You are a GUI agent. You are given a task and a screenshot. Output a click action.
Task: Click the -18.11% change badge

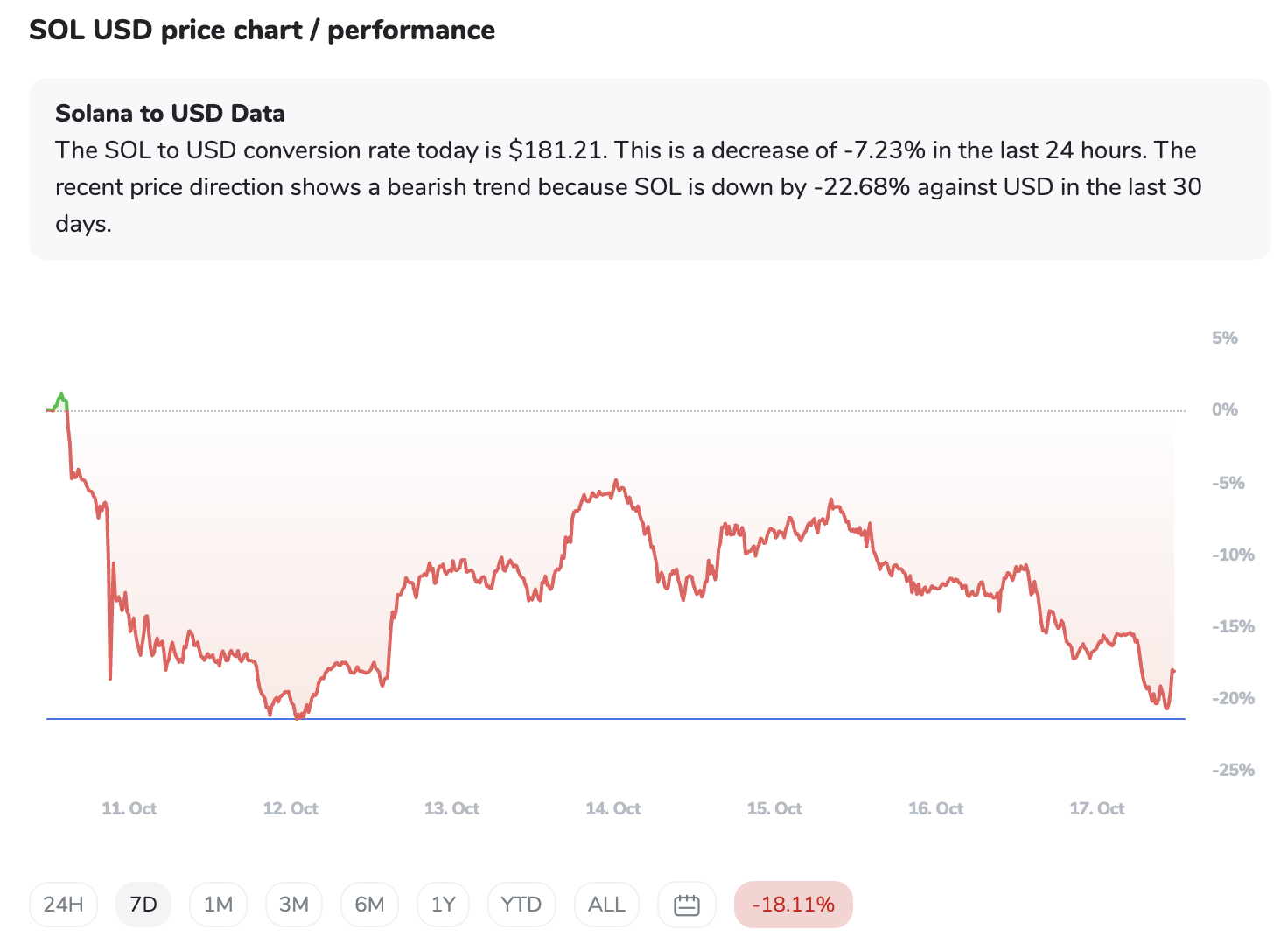click(x=793, y=905)
